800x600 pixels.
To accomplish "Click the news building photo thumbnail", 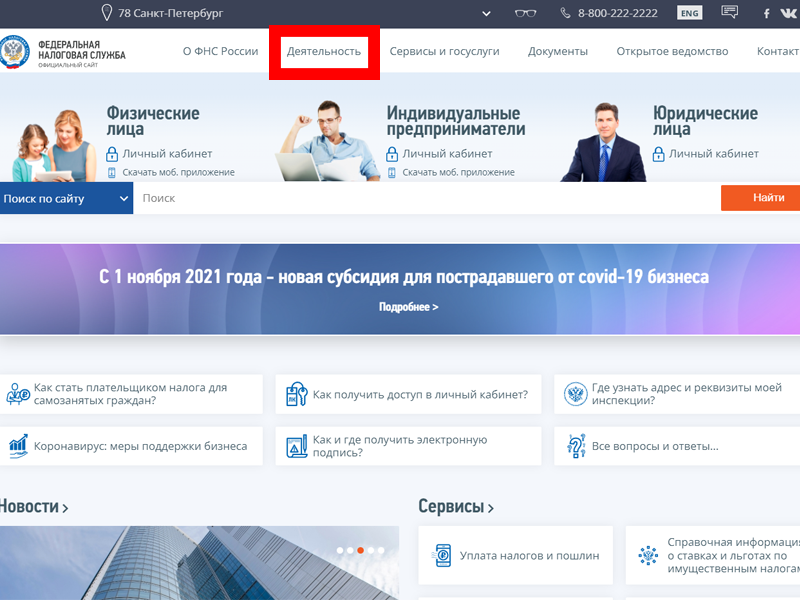I will pyautogui.click(x=199, y=563).
